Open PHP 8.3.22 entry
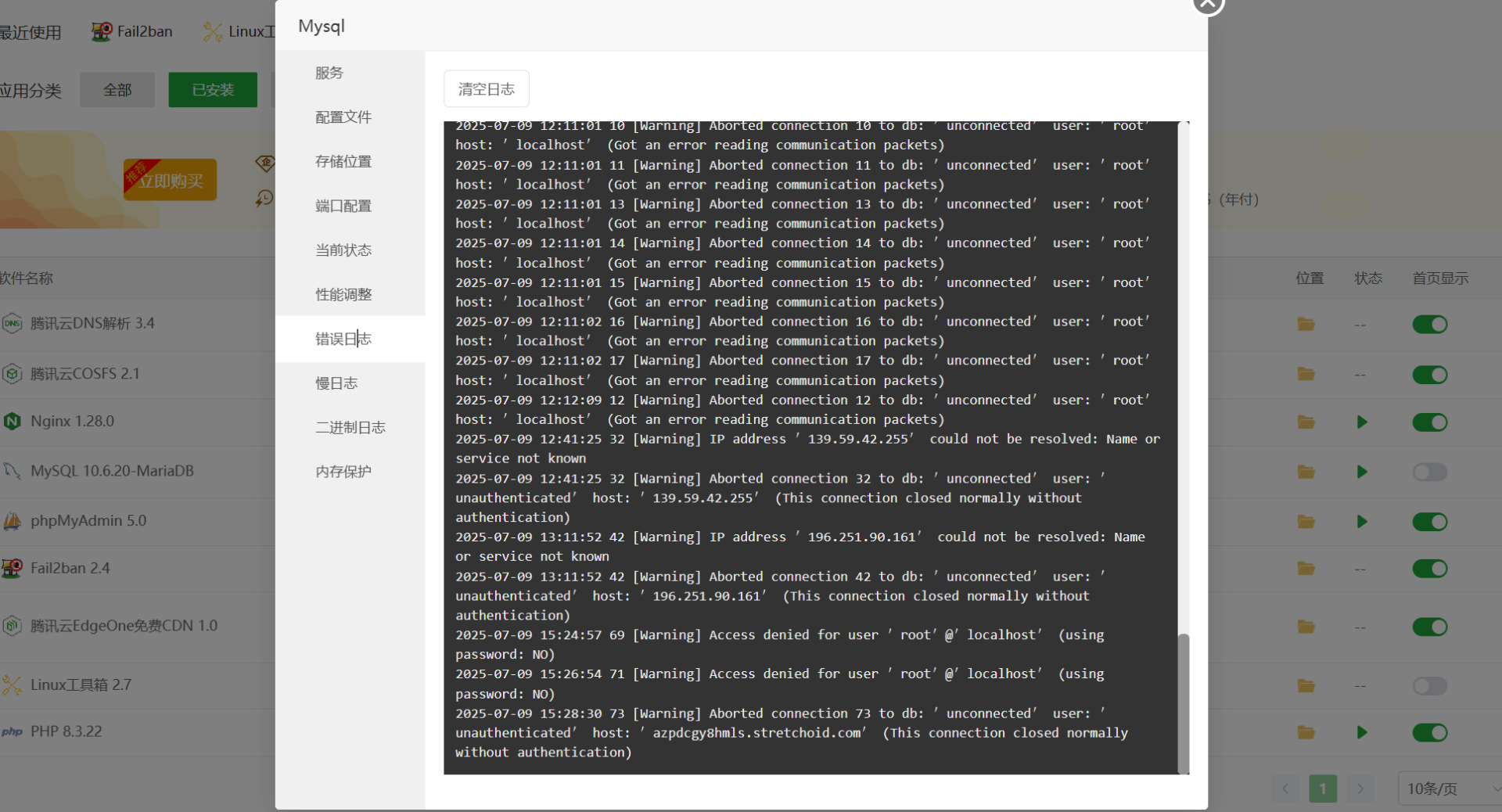The image size is (1502, 812). tap(66, 731)
